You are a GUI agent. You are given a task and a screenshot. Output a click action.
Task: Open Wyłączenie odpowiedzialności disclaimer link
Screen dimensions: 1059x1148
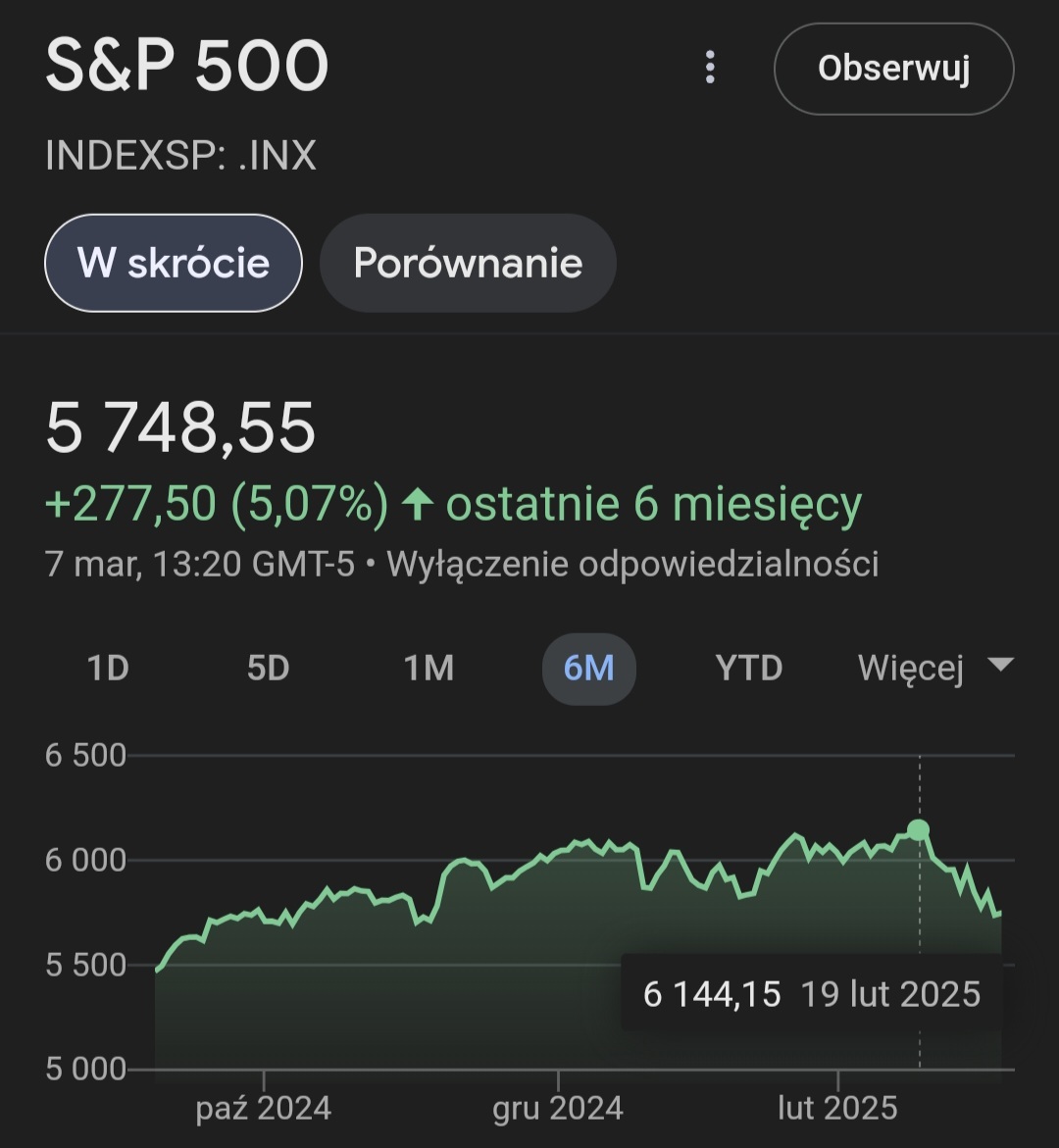pyautogui.click(x=632, y=565)
